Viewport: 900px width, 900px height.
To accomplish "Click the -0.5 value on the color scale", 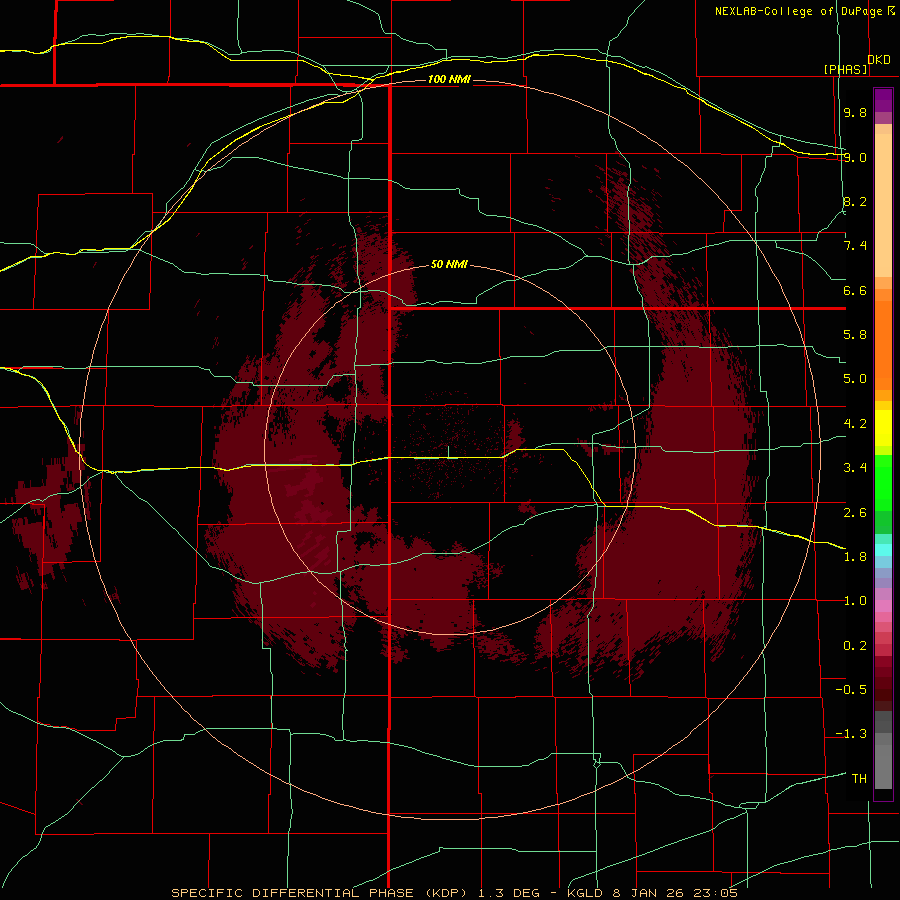I will pyautogui.click(x=851, y=690).
